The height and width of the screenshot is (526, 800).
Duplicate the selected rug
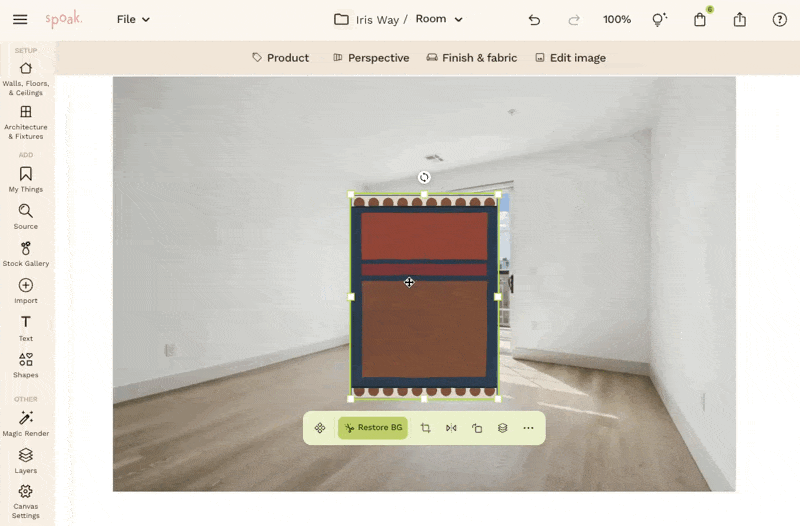click(477, 428)
